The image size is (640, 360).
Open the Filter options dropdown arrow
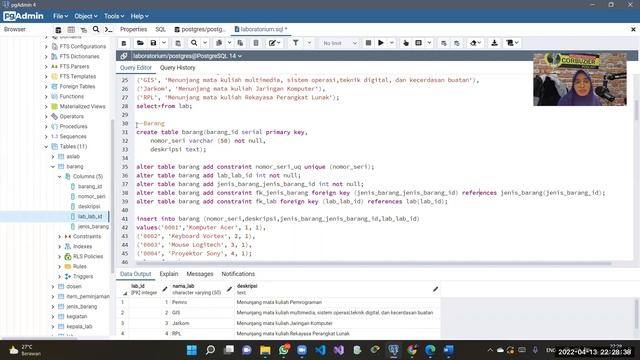click(309, 43)
